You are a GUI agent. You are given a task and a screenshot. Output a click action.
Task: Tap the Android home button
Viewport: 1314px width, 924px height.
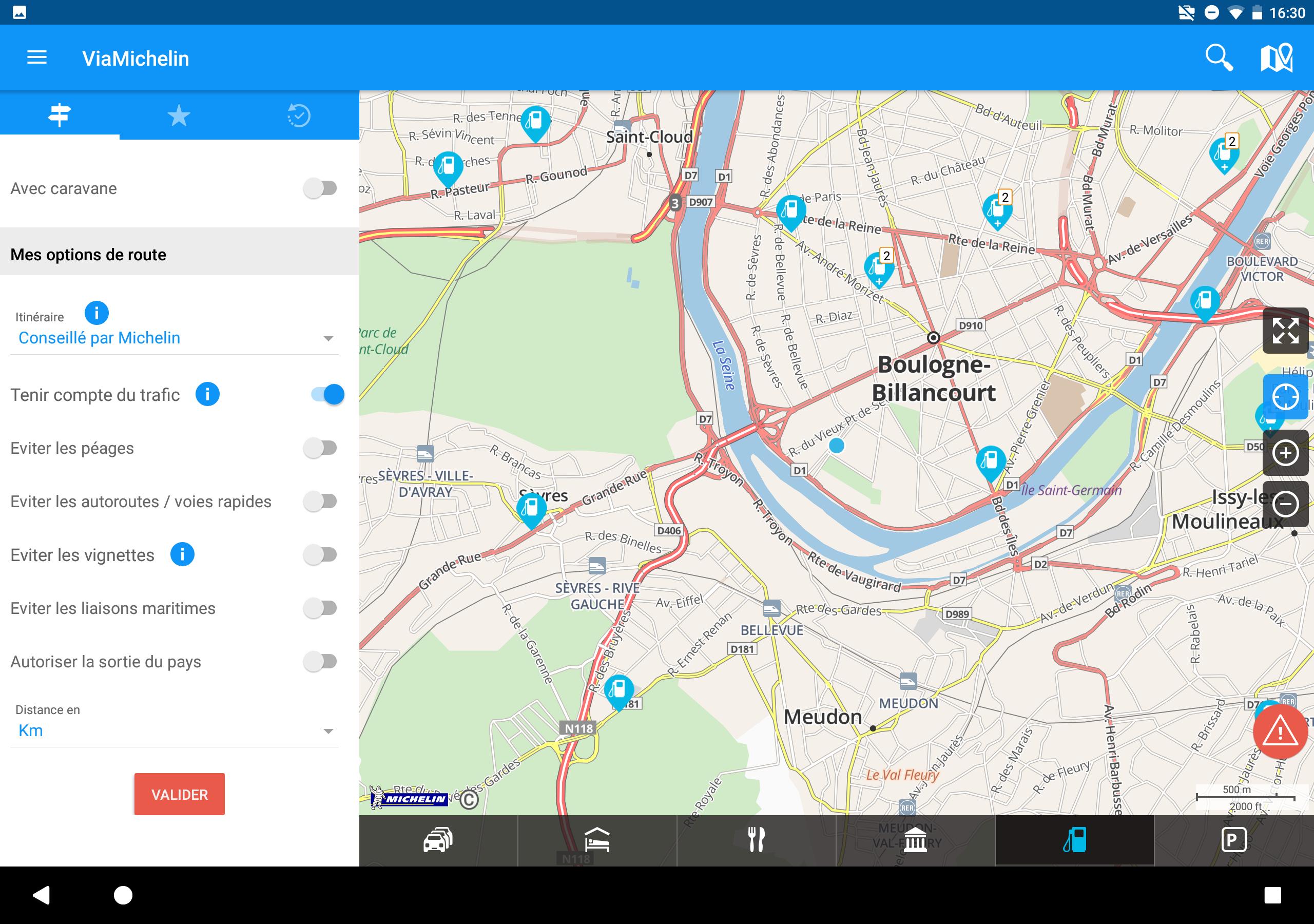(x=123, y=895)
